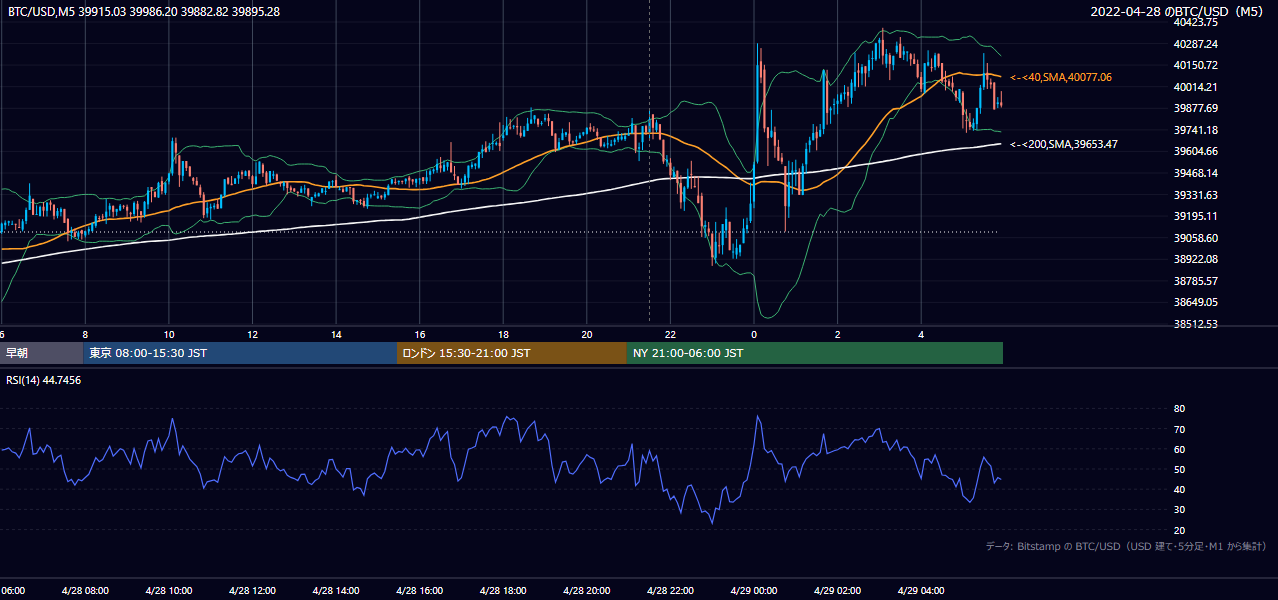Viewport: 1278px width, 600px height.
Task: Click the RSI axis level 80
Action: click(1179, 409)
